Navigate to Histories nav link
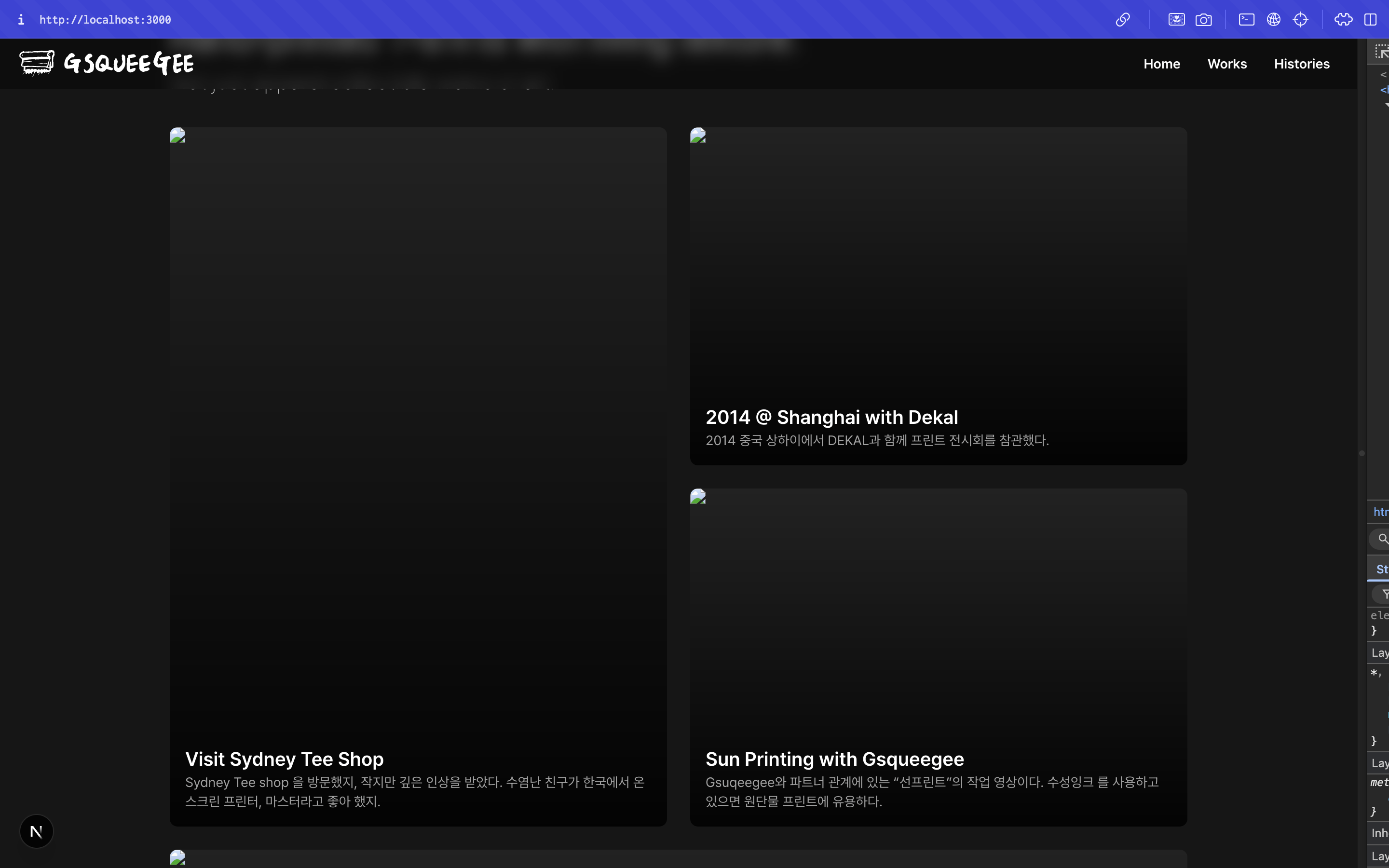The height and width of the screenshot is (868, 1389). pos(1301,64)
